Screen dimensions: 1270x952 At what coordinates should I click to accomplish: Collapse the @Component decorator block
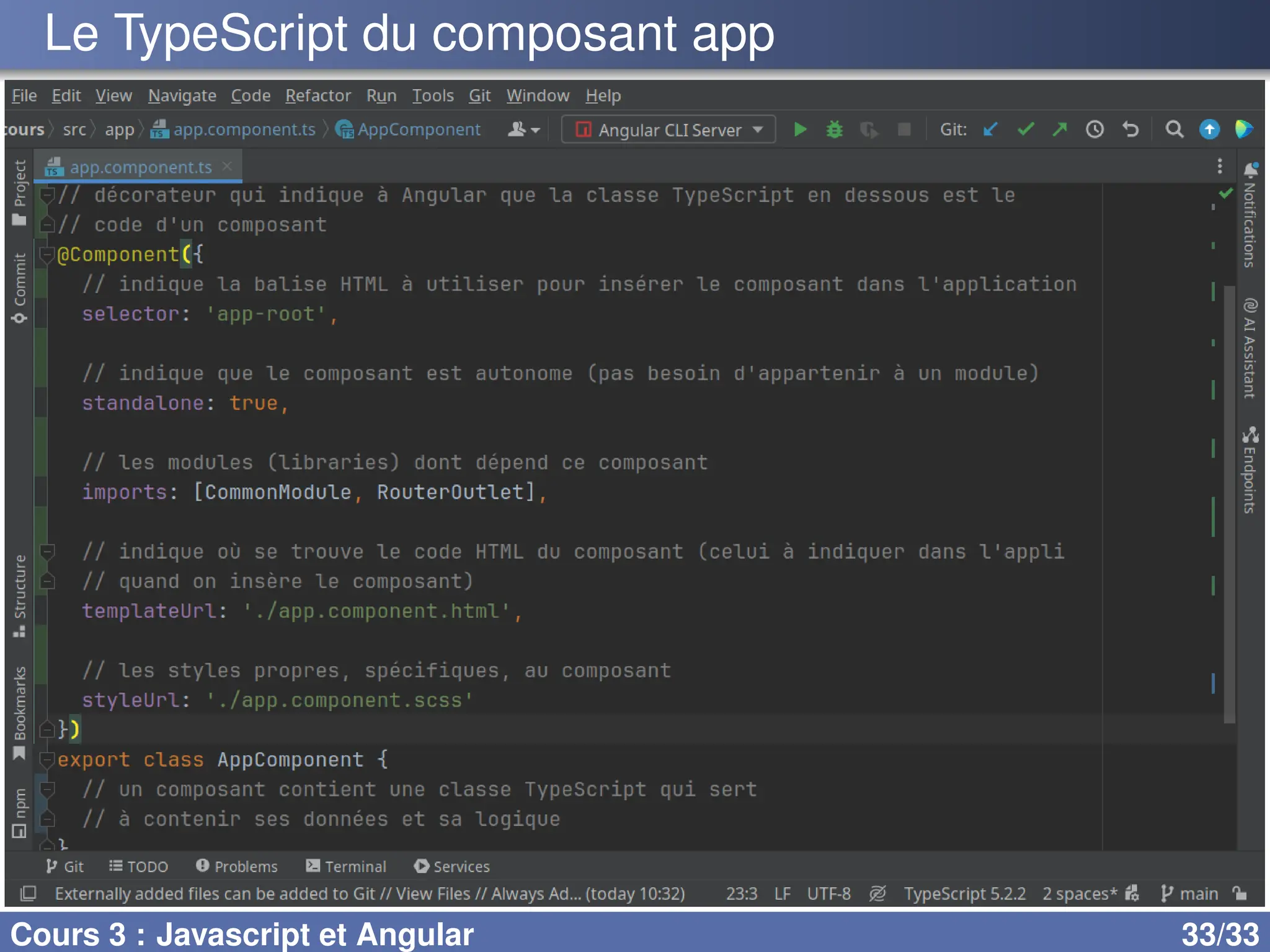[47, 254]
